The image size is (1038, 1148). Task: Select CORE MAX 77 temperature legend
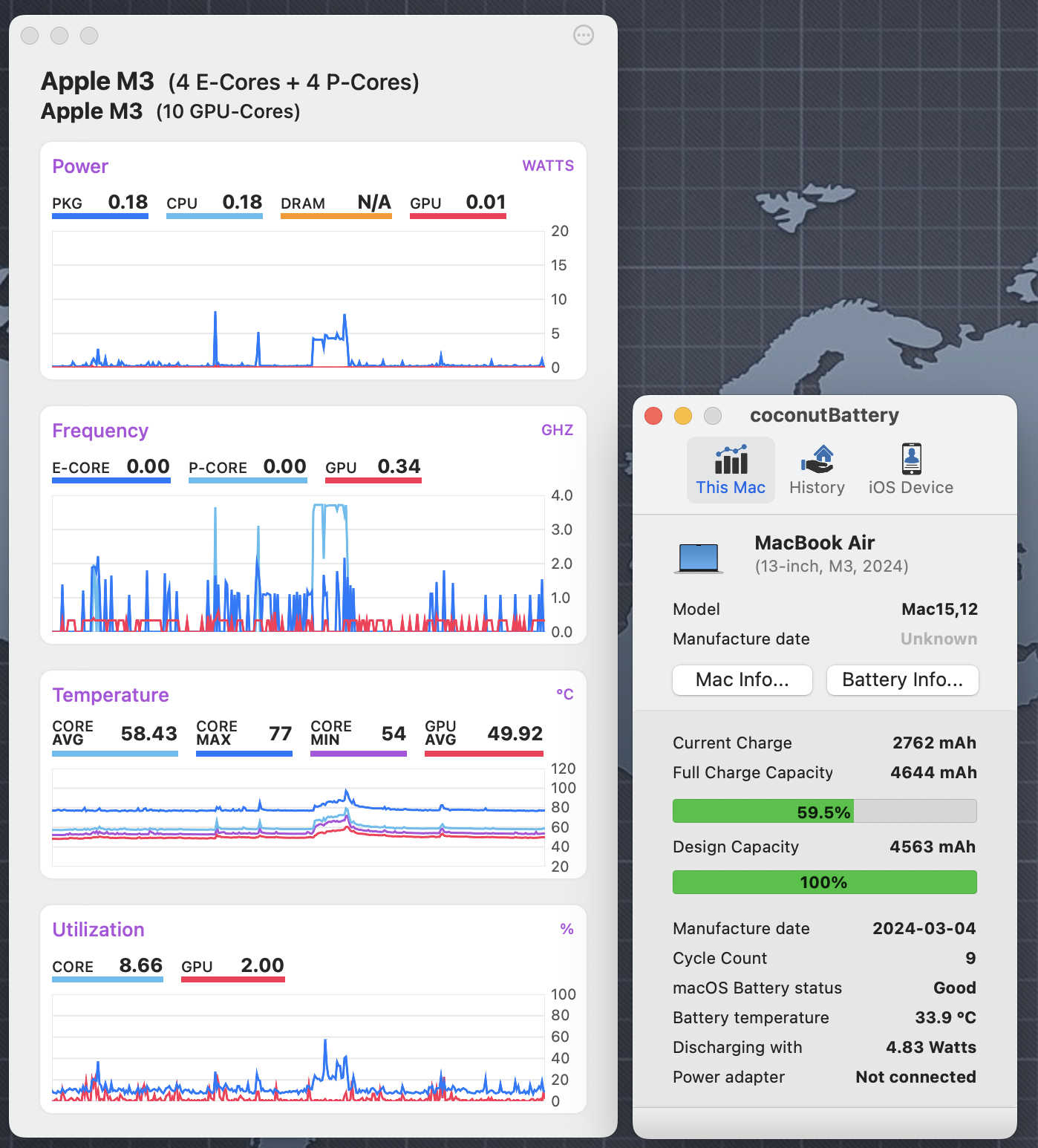tap(244, 737)
